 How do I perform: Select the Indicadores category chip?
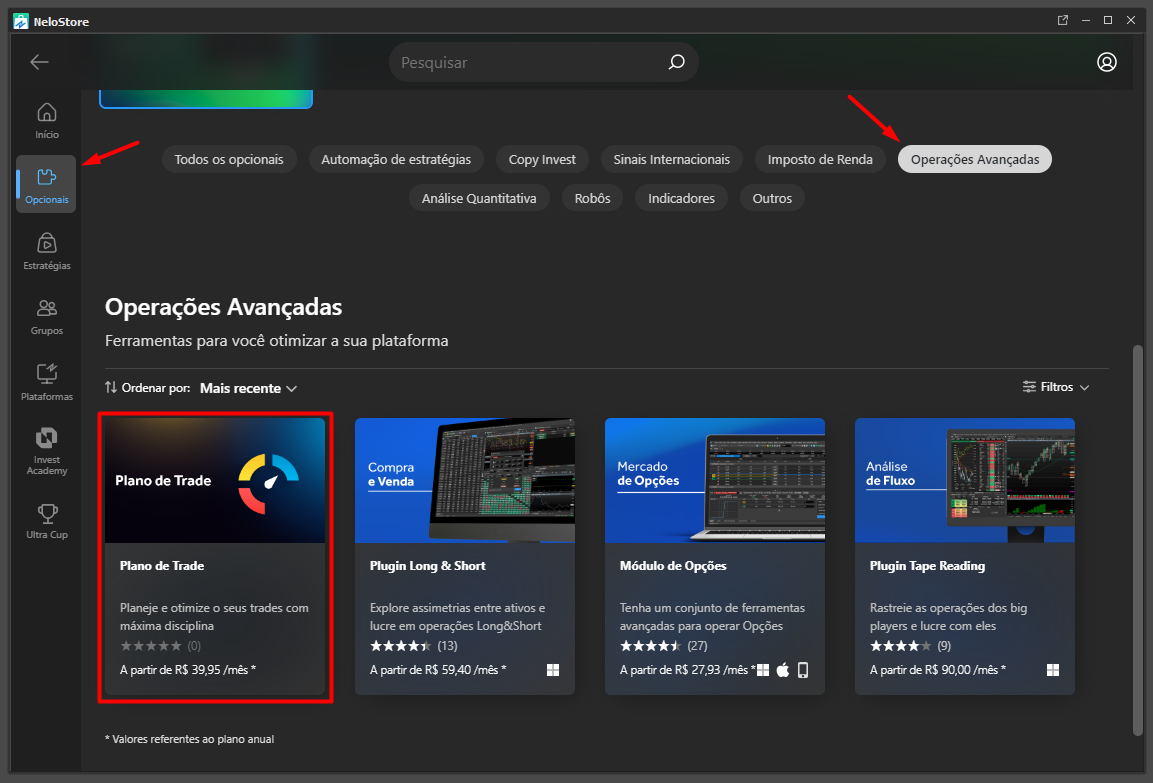pyautogui.click(x=681, y=199)
